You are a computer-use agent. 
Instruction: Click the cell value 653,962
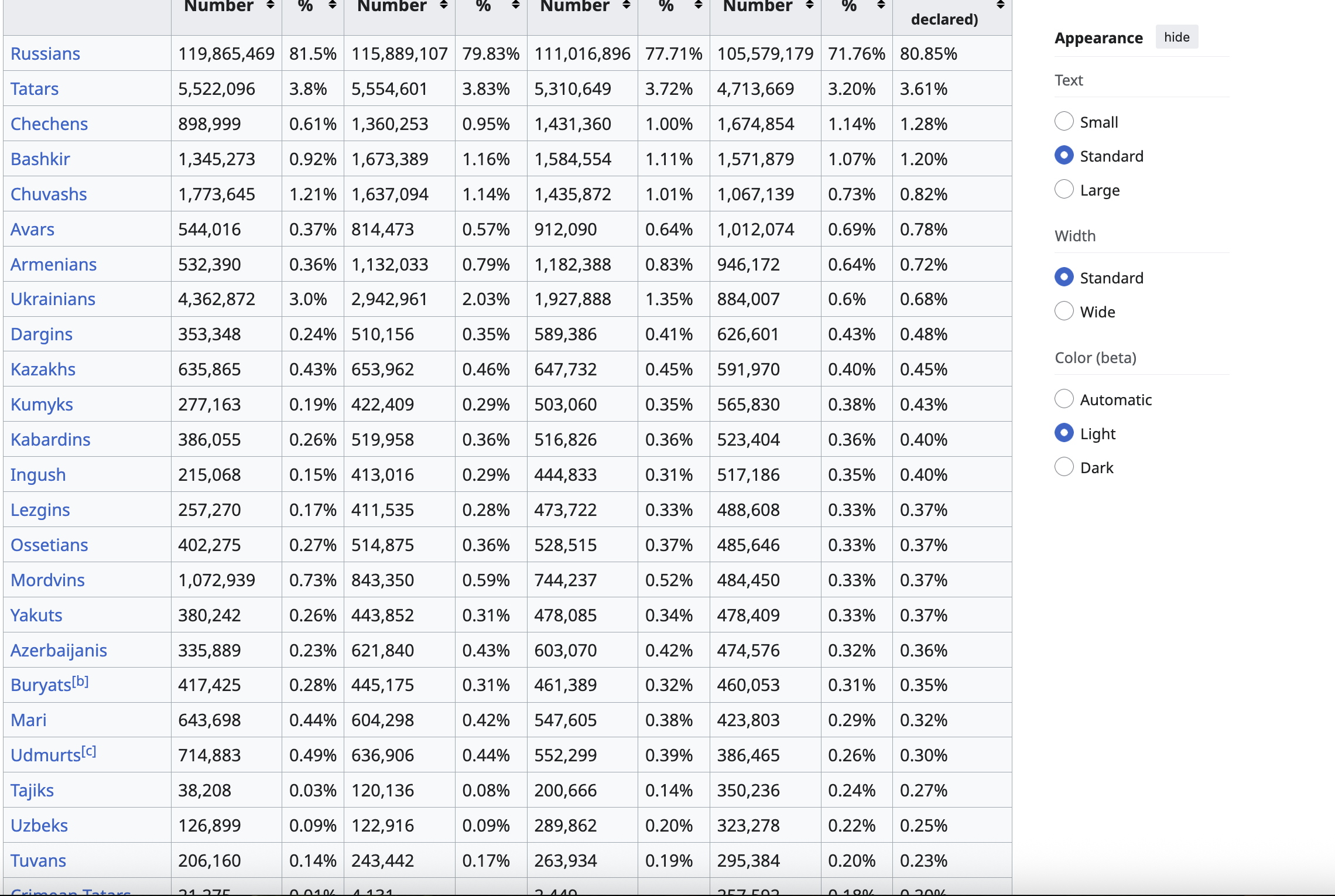(x=382, y=370)
